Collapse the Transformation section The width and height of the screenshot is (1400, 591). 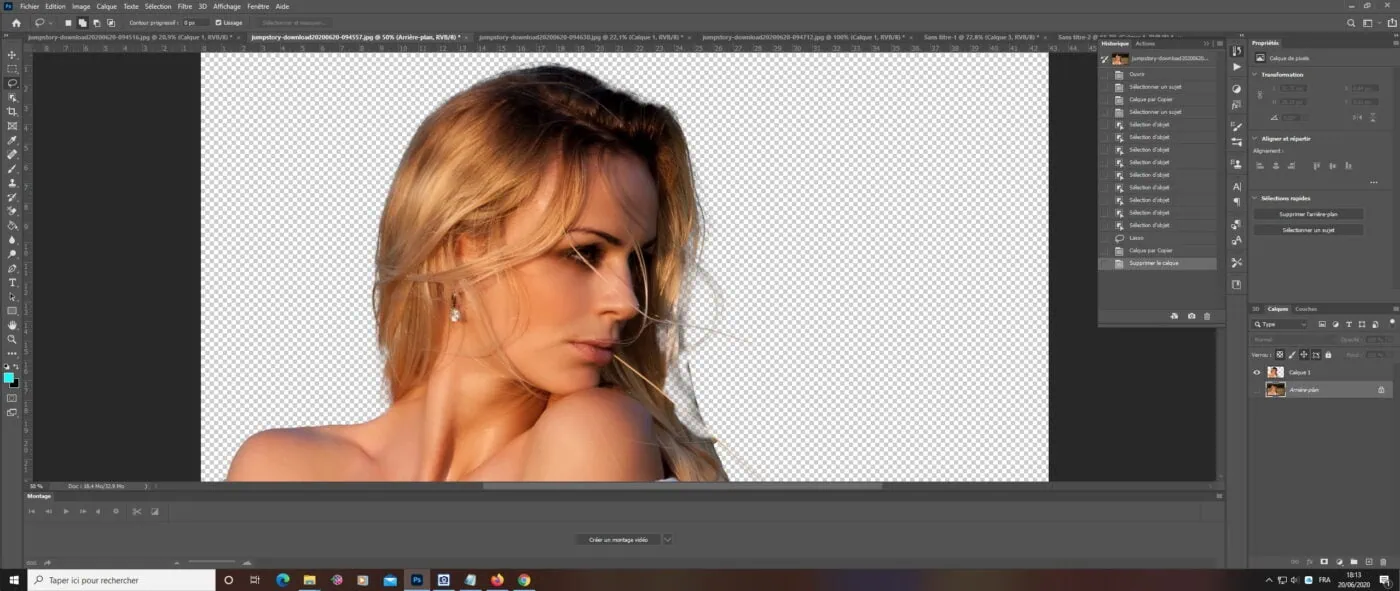tap(1255, 75)
